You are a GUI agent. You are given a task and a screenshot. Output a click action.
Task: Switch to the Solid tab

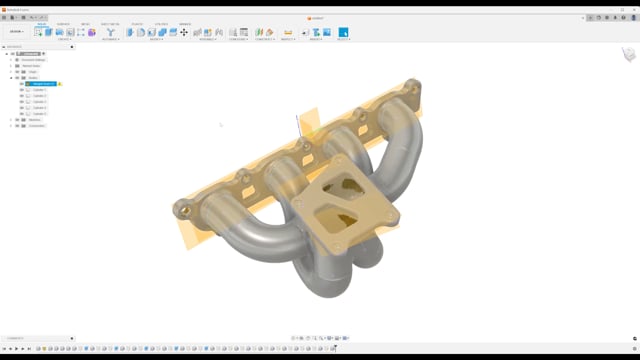[42, 24]
